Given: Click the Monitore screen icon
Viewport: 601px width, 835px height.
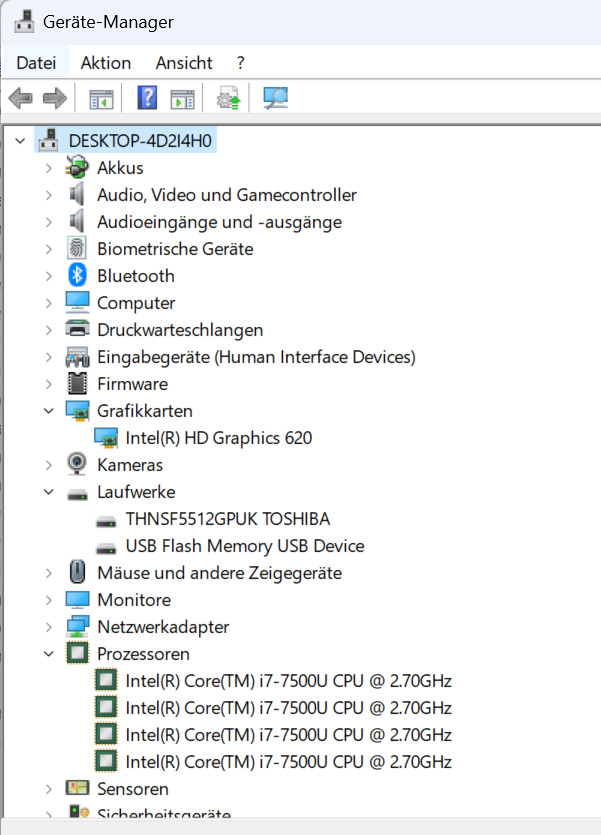Looking at the screenshot, I should click(77, 600).
